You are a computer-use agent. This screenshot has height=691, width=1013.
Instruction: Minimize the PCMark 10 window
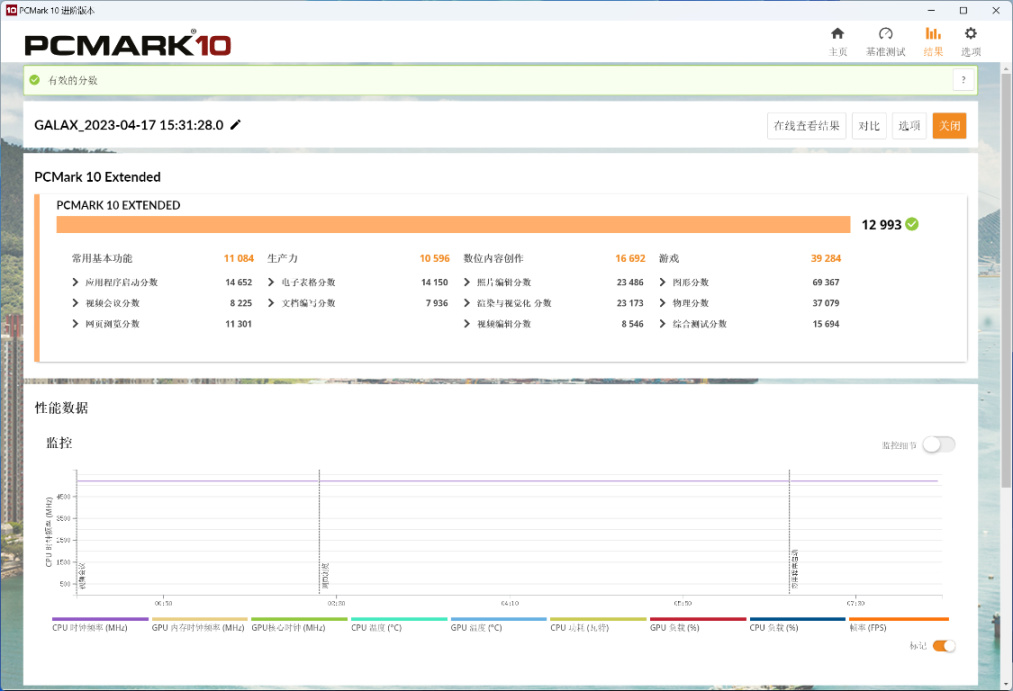tap(931, 10)
